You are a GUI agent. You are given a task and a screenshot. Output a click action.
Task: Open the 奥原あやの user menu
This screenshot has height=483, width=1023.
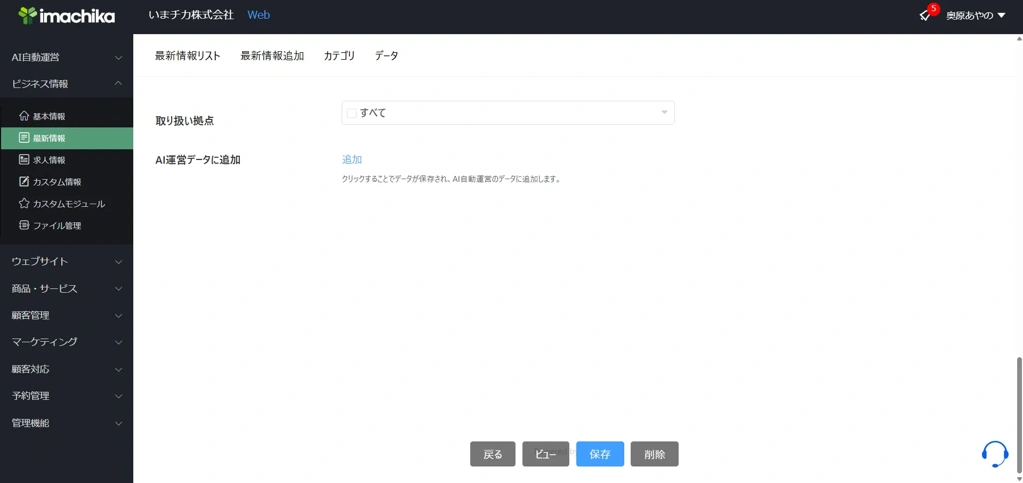coord(975,15)
